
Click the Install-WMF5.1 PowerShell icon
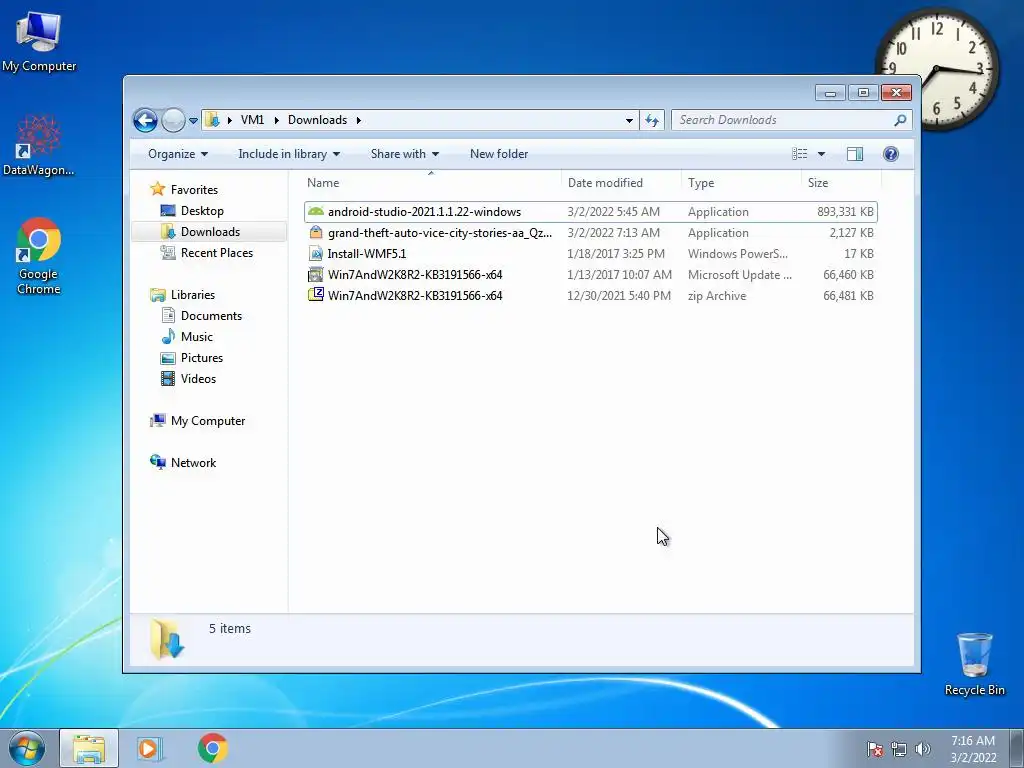315,253
